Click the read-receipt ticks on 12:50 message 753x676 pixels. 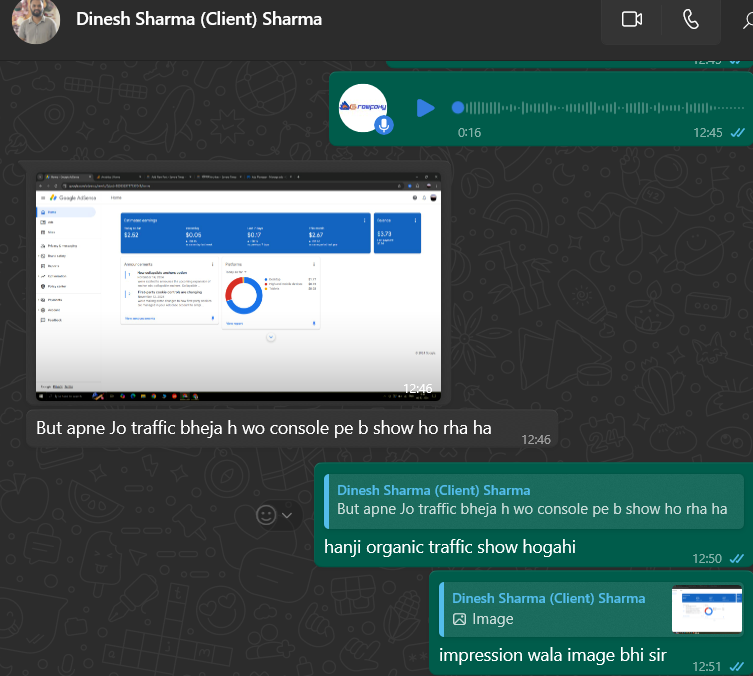click(x=737, y=558)
